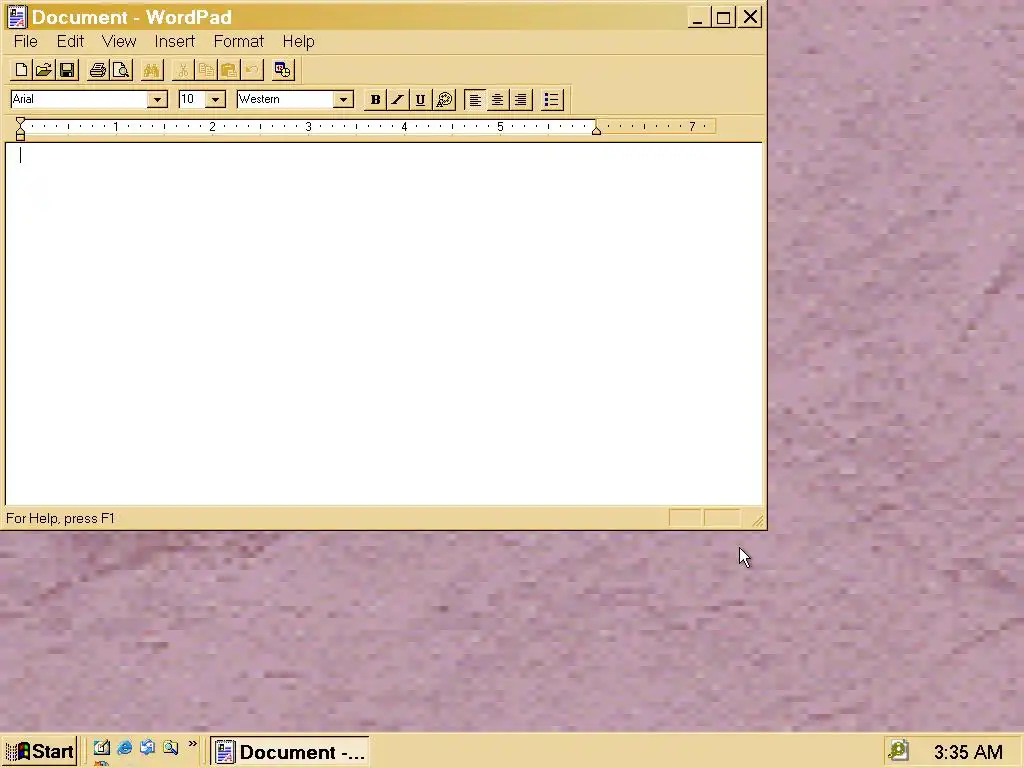
Task: Open the Edit menu
Action: 70,42
